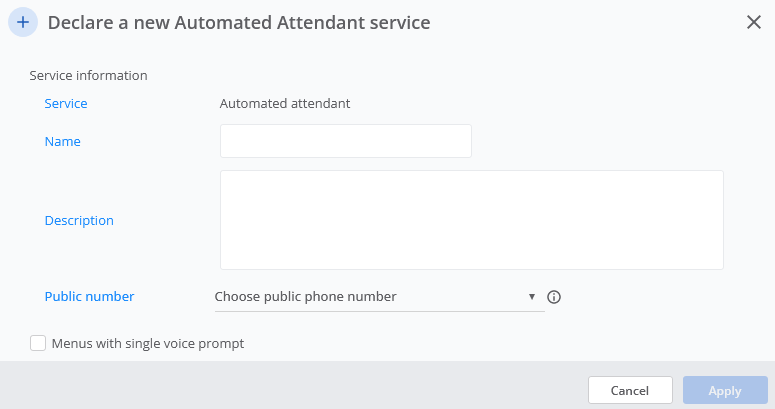This screenshot has width=775, height=409.
Task: Focus the Name input field
Action: pyautogui.click(x=346, y=141)
